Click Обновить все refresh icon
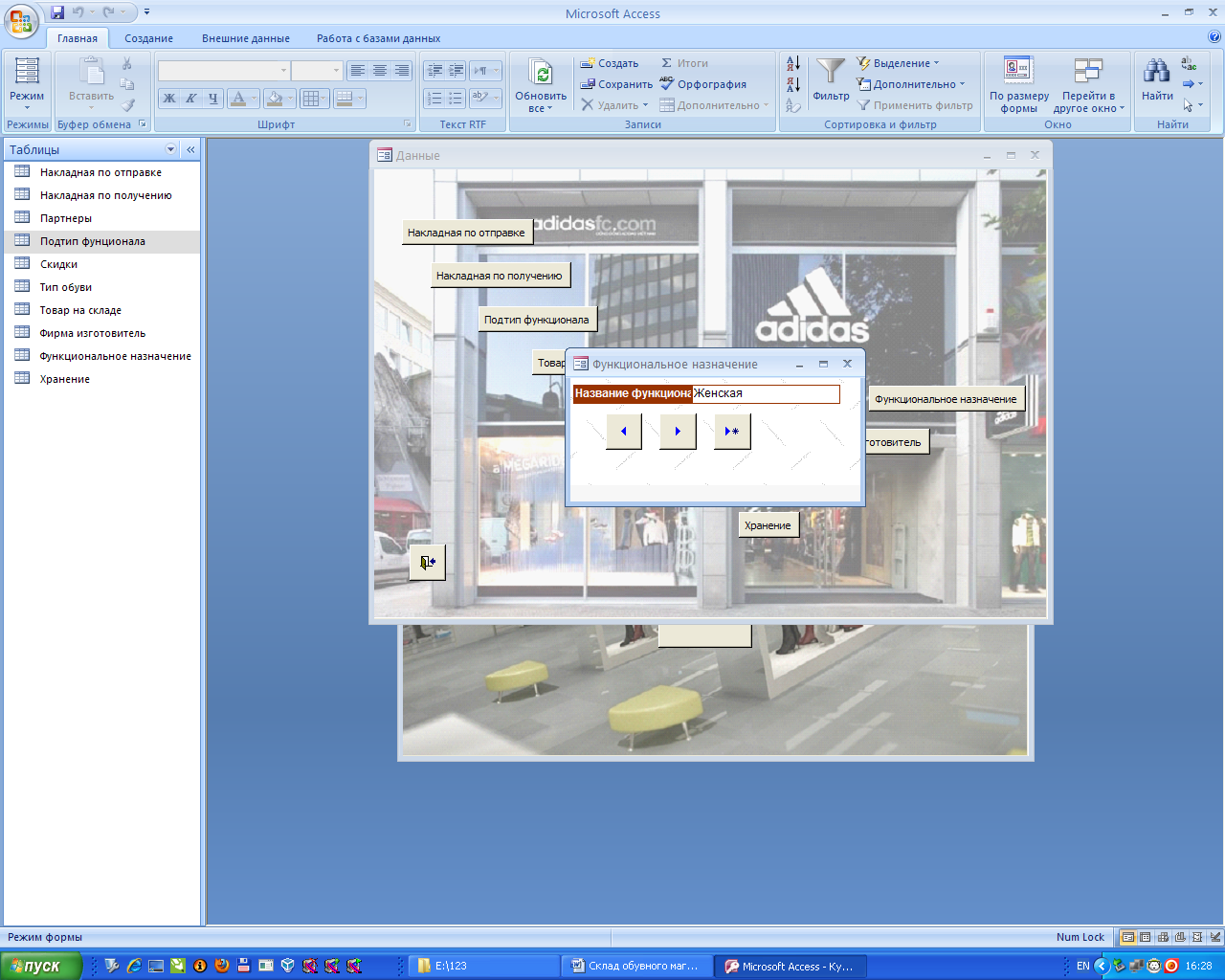The width and height of the screenshot is (1225, 980). [541, 74]
